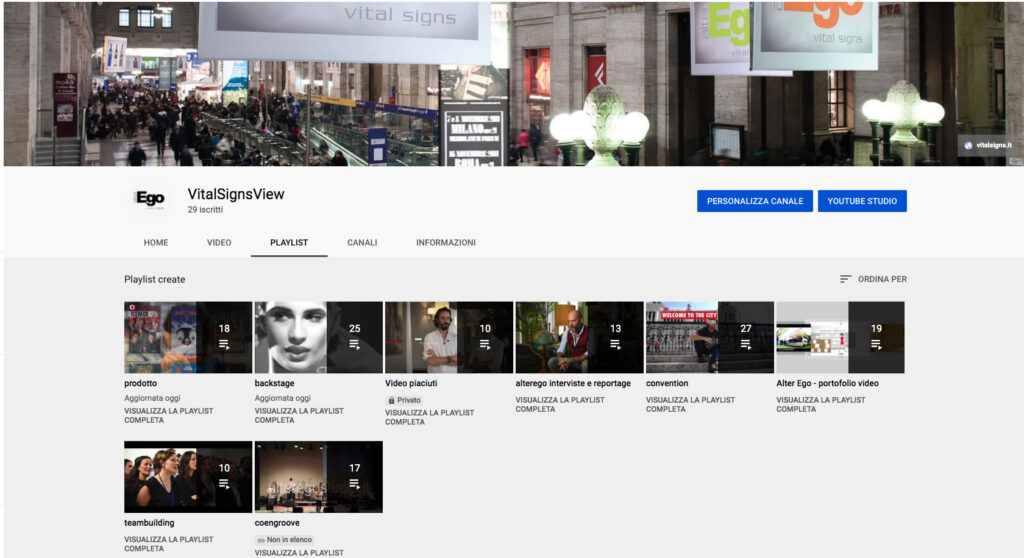Click the globe icon on the banner

click(968, 145)
